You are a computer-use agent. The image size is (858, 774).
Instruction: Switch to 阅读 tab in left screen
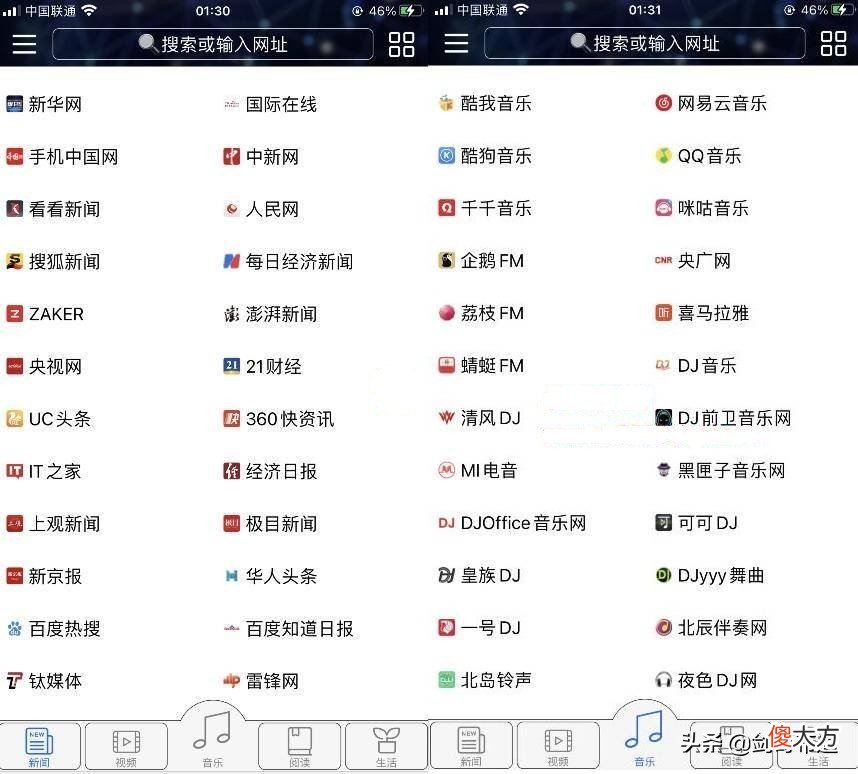click(299, 747)
